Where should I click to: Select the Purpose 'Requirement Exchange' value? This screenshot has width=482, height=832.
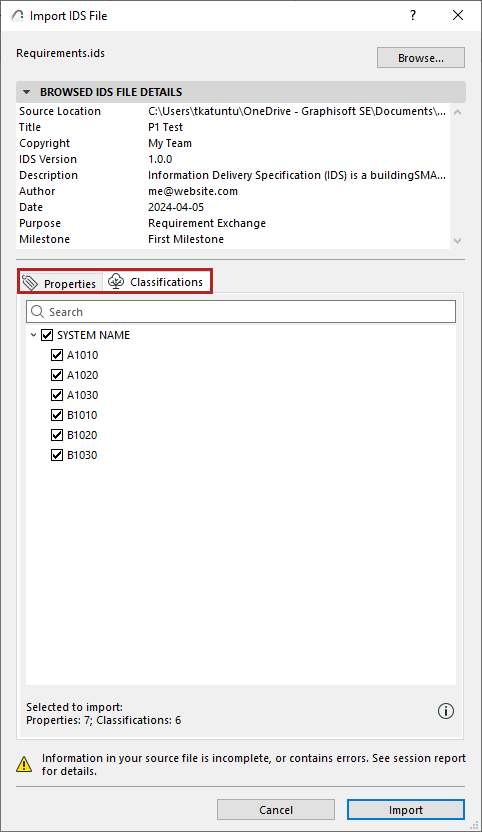pos(207,223)
